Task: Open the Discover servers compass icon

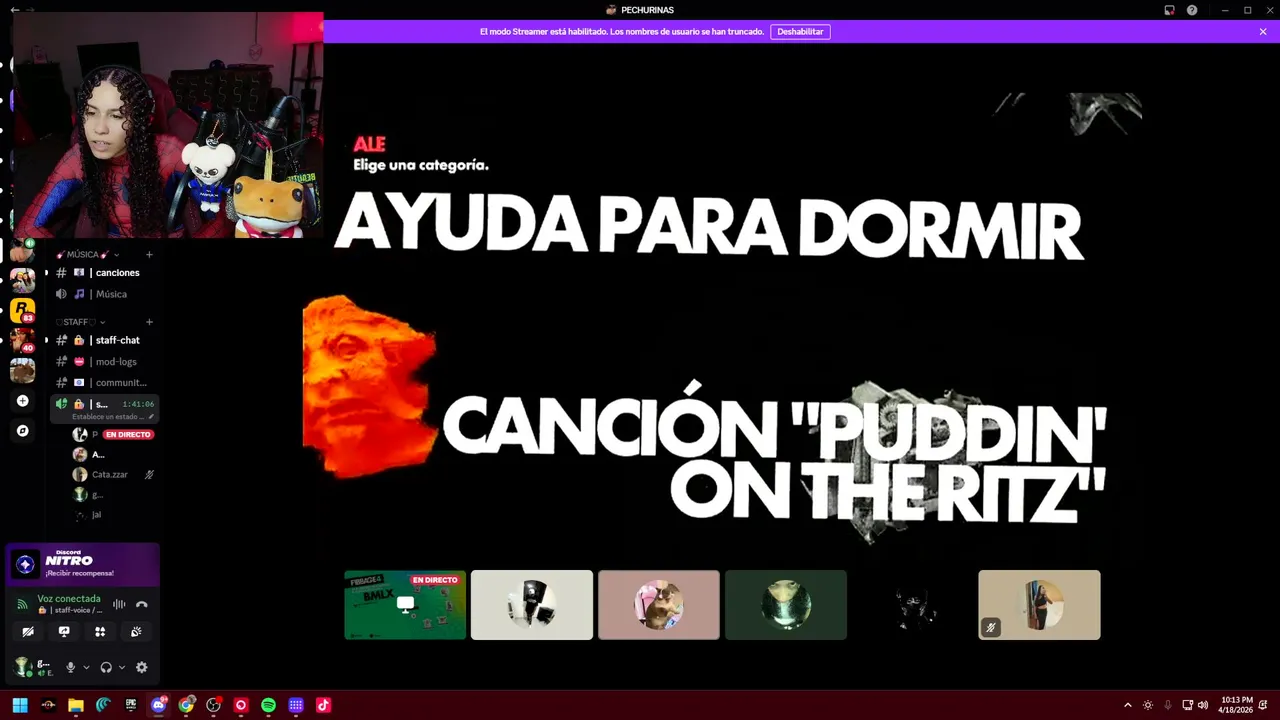Action: tap(22, 431)
